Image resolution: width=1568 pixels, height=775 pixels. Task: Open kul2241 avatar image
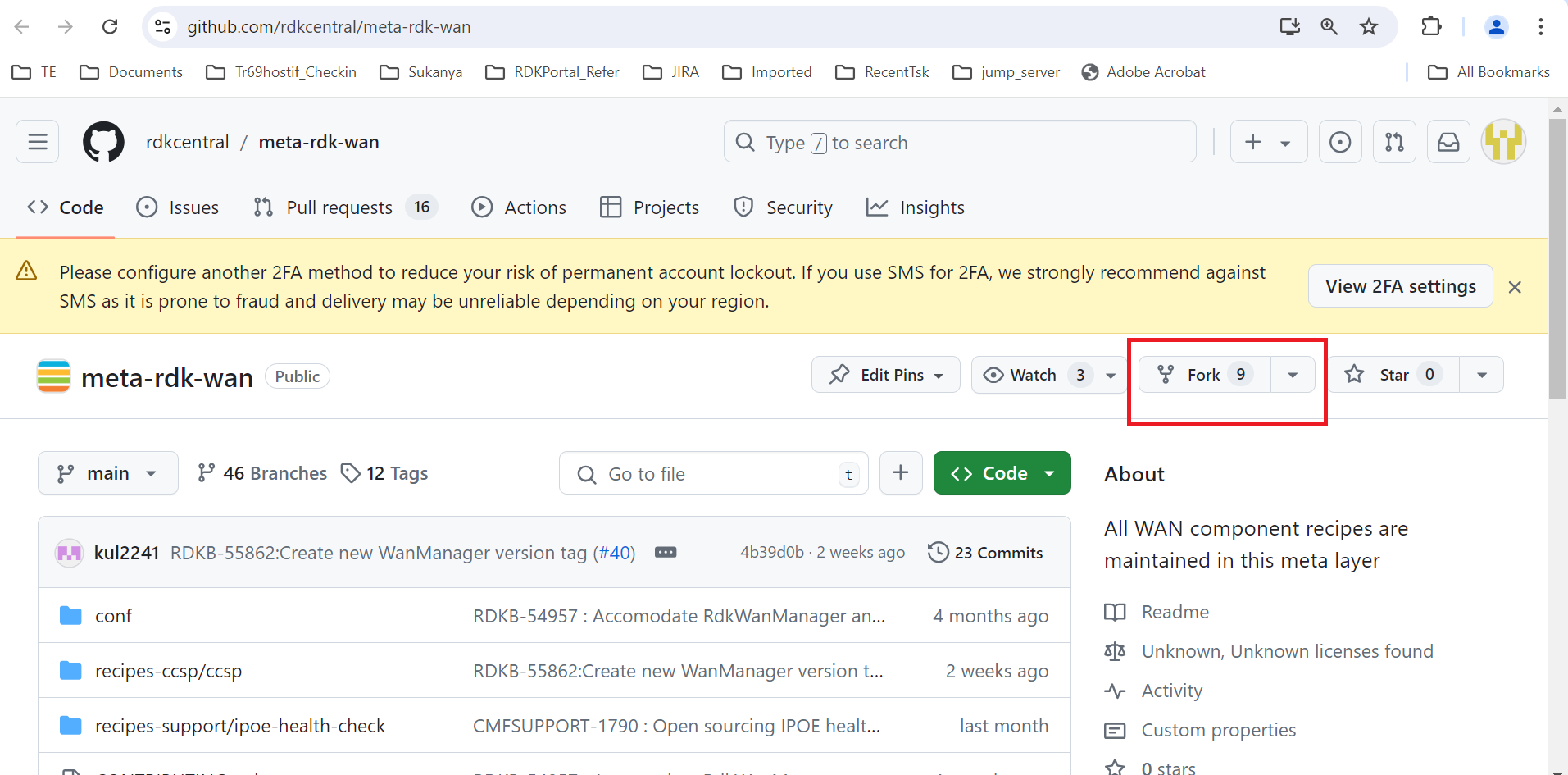(69, 553)
